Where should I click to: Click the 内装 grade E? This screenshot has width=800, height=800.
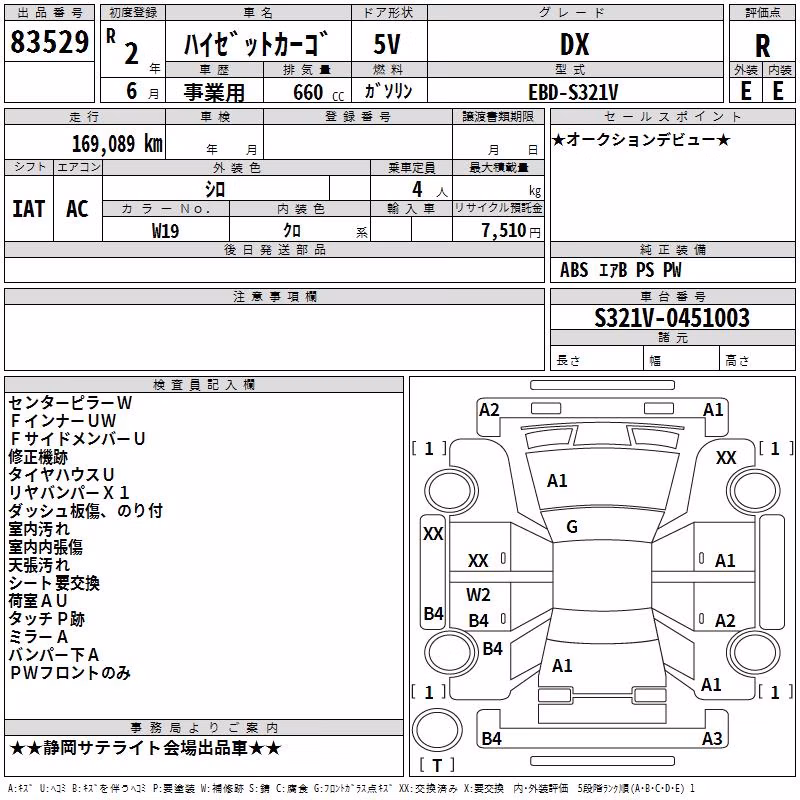coord(779,91)
